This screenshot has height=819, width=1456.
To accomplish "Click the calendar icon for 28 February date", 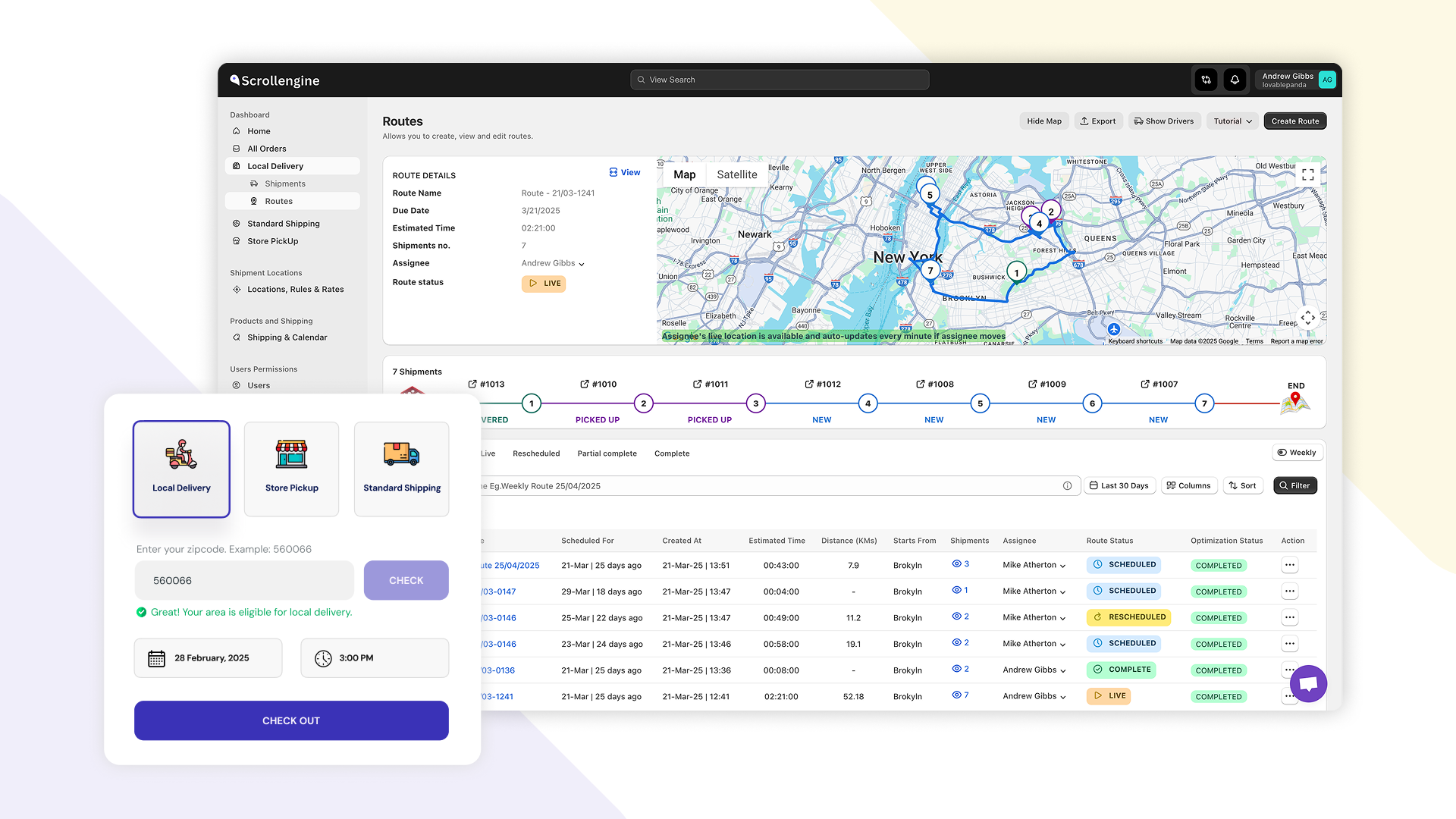I will 156,658.
